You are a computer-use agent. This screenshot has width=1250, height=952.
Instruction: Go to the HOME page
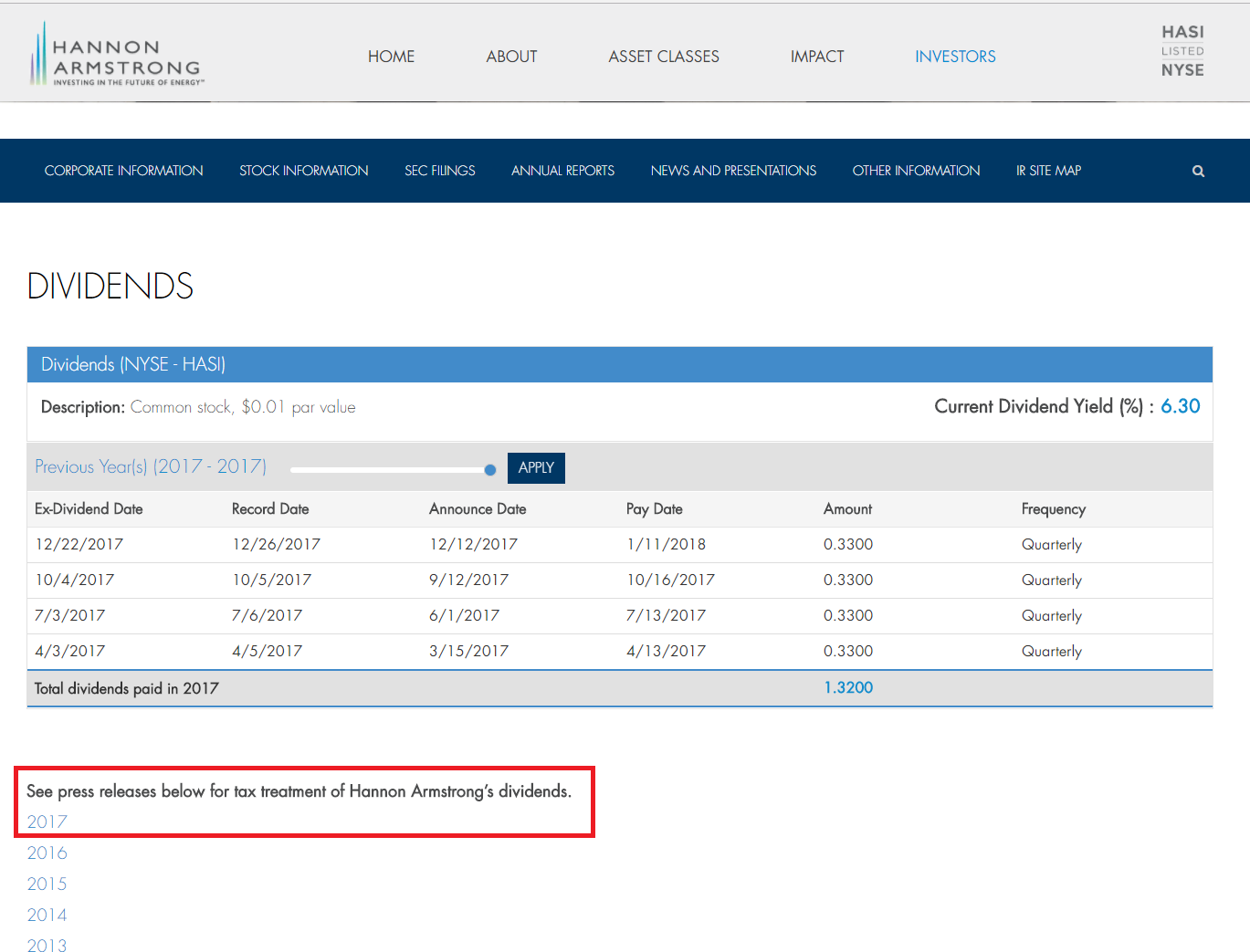[x=391, y=57]
